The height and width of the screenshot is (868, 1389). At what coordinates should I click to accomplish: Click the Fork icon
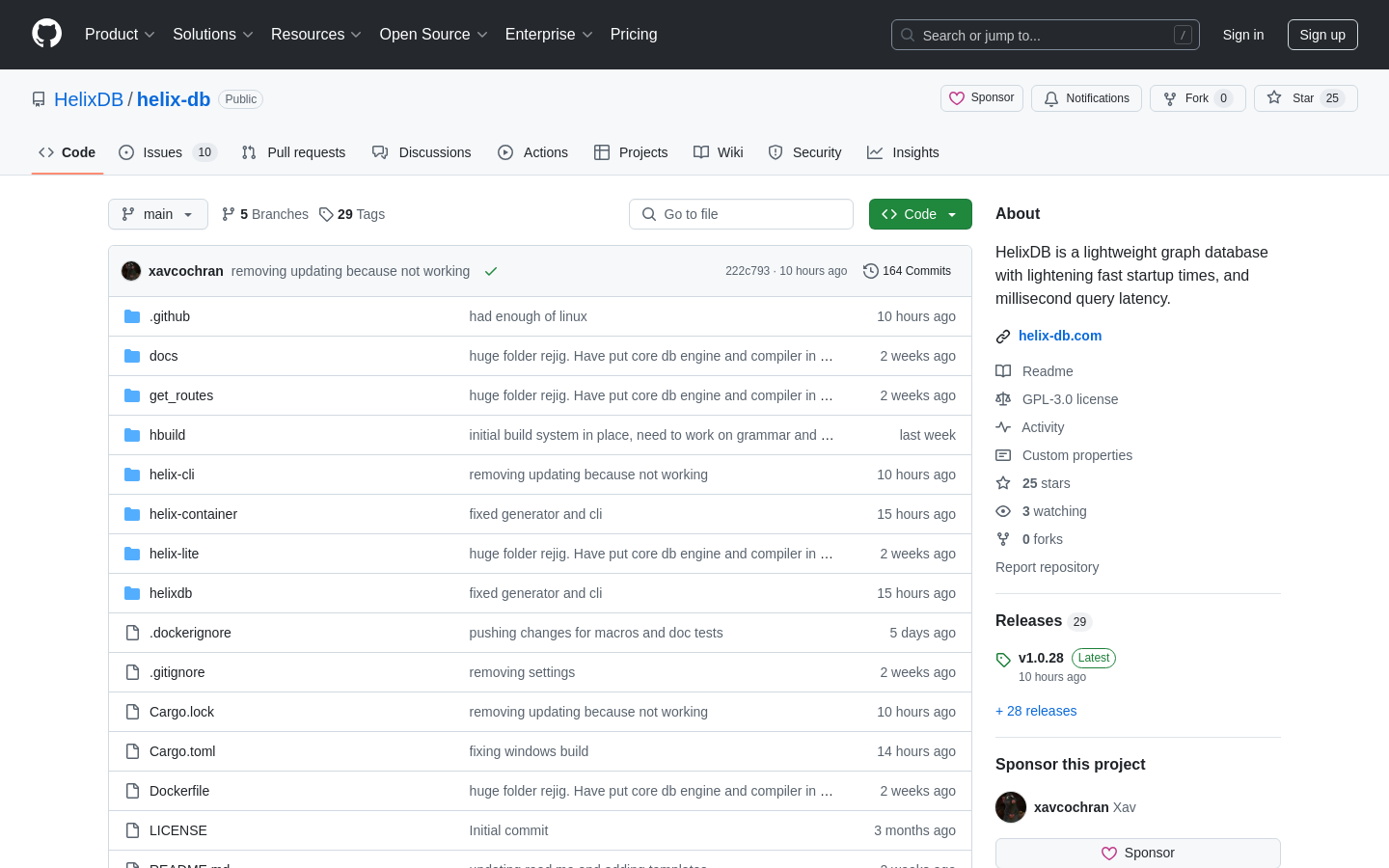click(x=1170, y=98)
